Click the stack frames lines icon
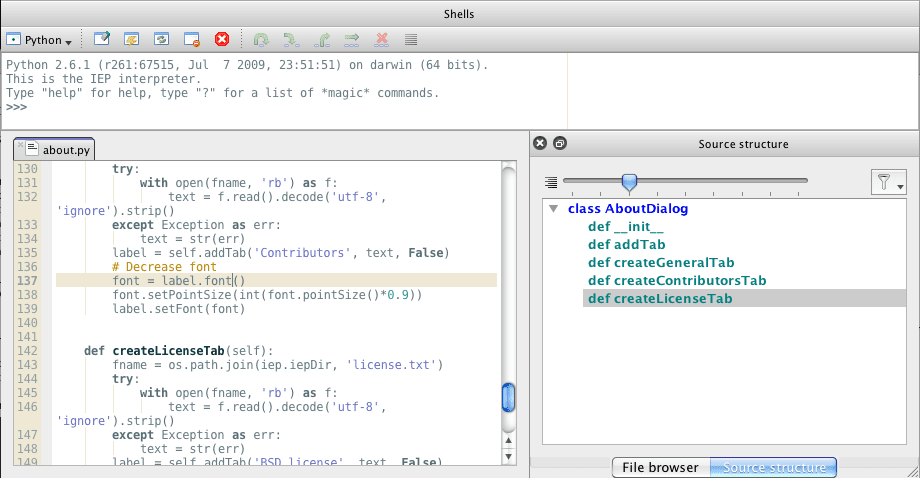 pyautogui.click(x=411, y=40)
